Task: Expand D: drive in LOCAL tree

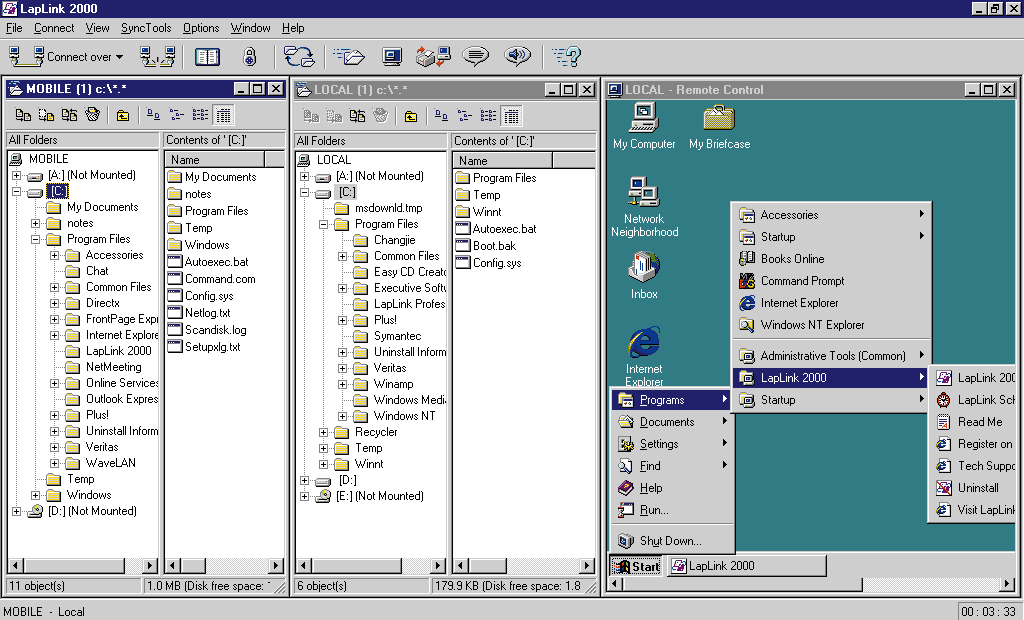Action: pyautogui.click(x=304, y=480)
